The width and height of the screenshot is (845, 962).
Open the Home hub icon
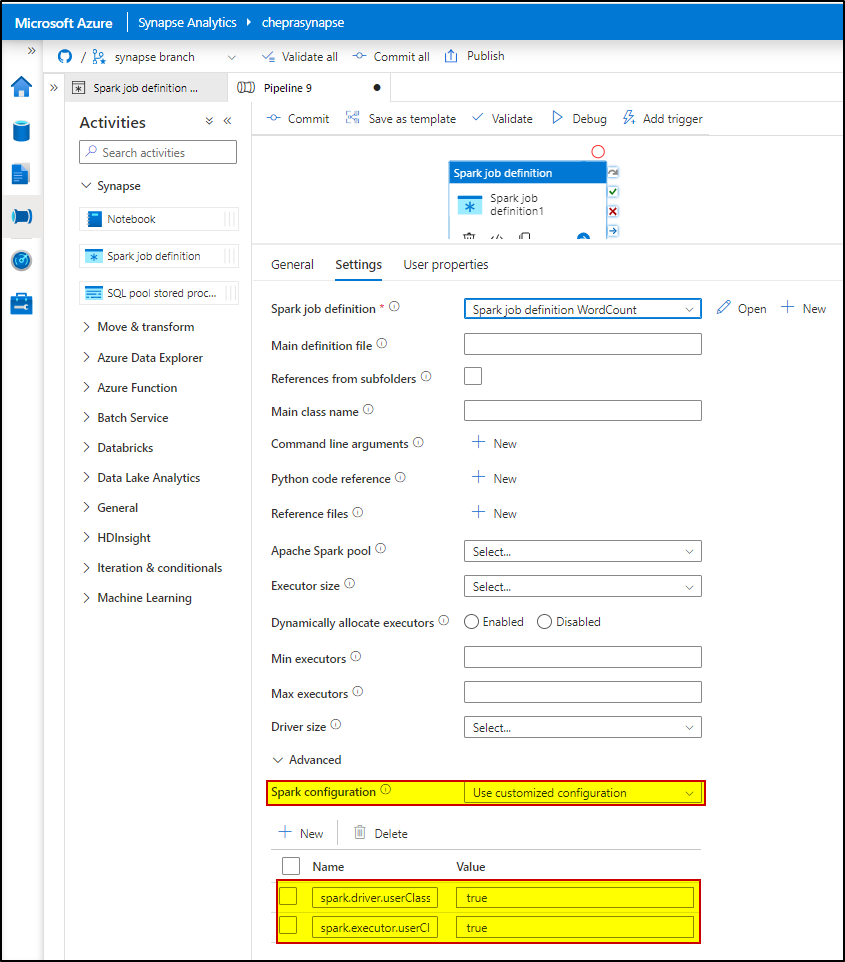(21, 87)
